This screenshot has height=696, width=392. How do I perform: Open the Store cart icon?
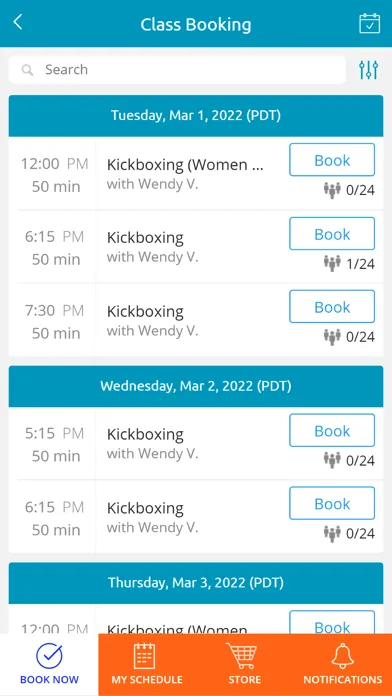(x=242, y=656)
